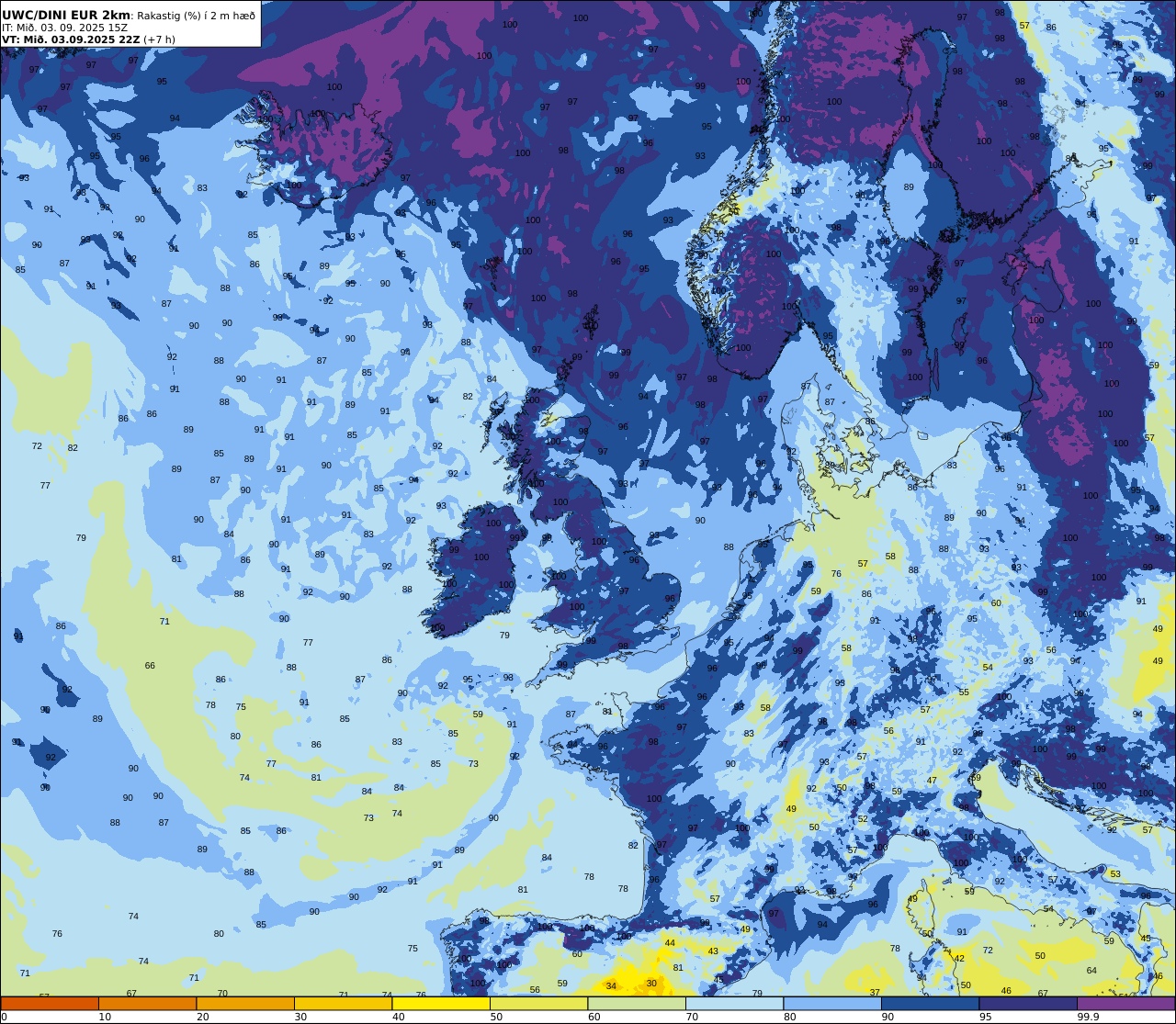
Task: Click the '44' humidity value in eastern Spain
Action: [x=670, y=943]
